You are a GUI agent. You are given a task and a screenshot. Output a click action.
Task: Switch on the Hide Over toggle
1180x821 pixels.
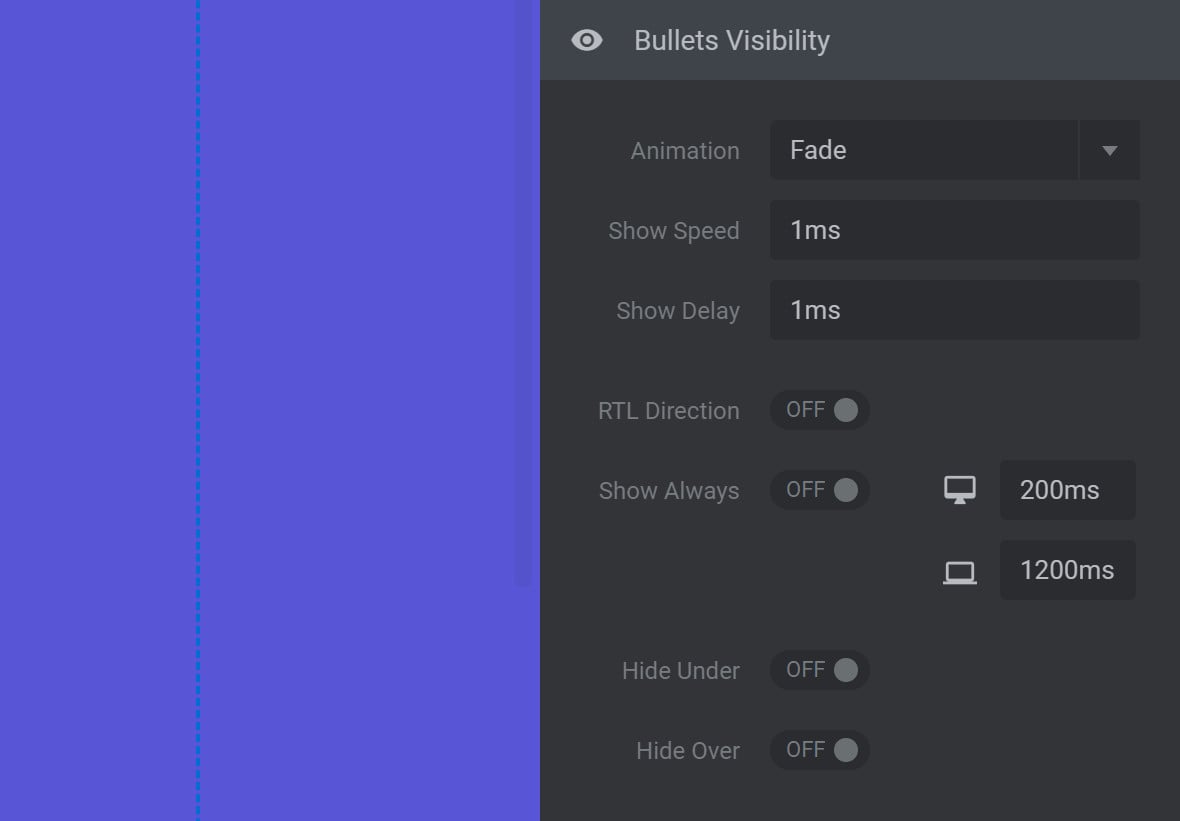point(820,750)
